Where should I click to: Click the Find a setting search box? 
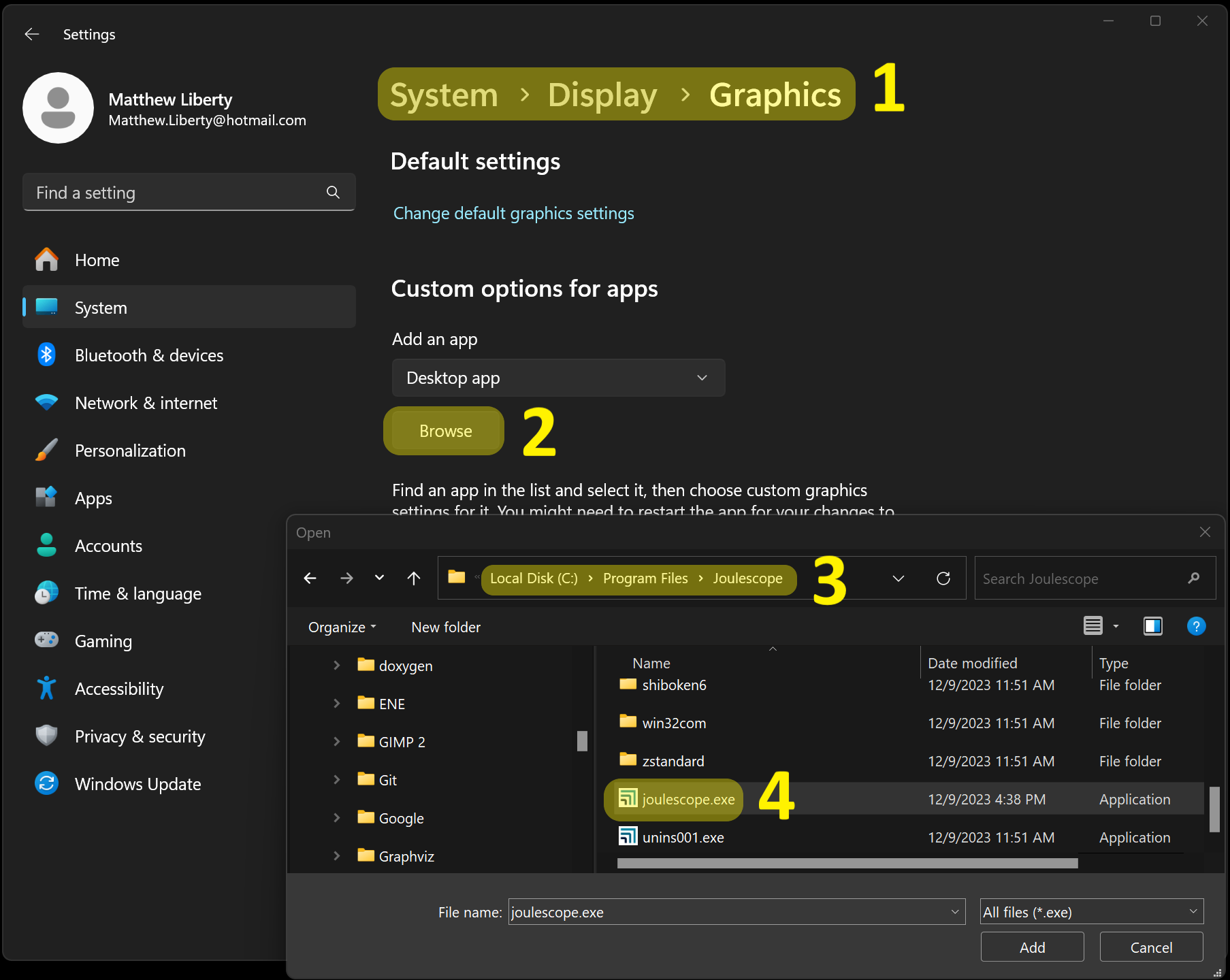pyautogui.click(x=189, y=193)
